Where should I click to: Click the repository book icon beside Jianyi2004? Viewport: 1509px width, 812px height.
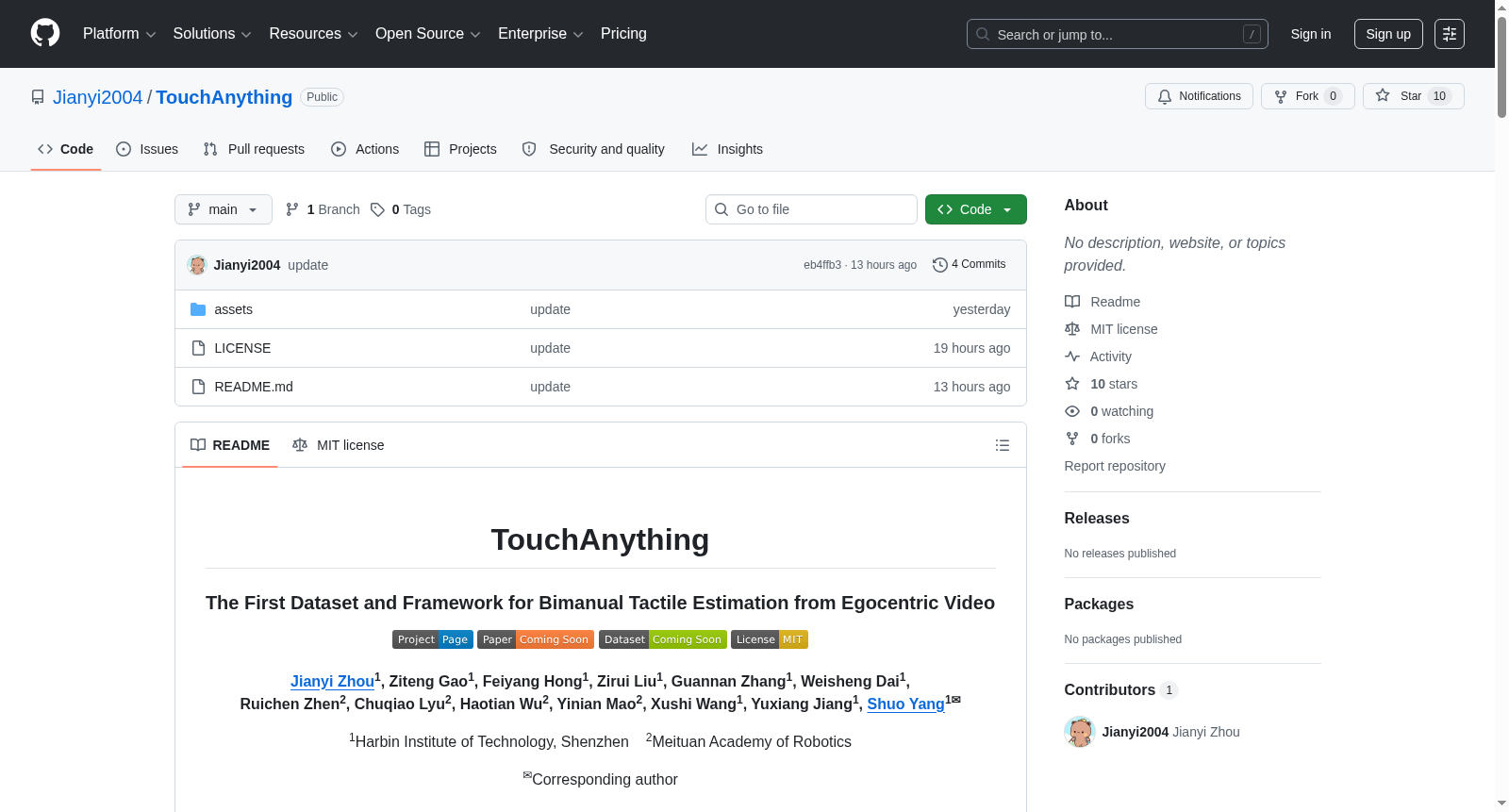[38, 97]
